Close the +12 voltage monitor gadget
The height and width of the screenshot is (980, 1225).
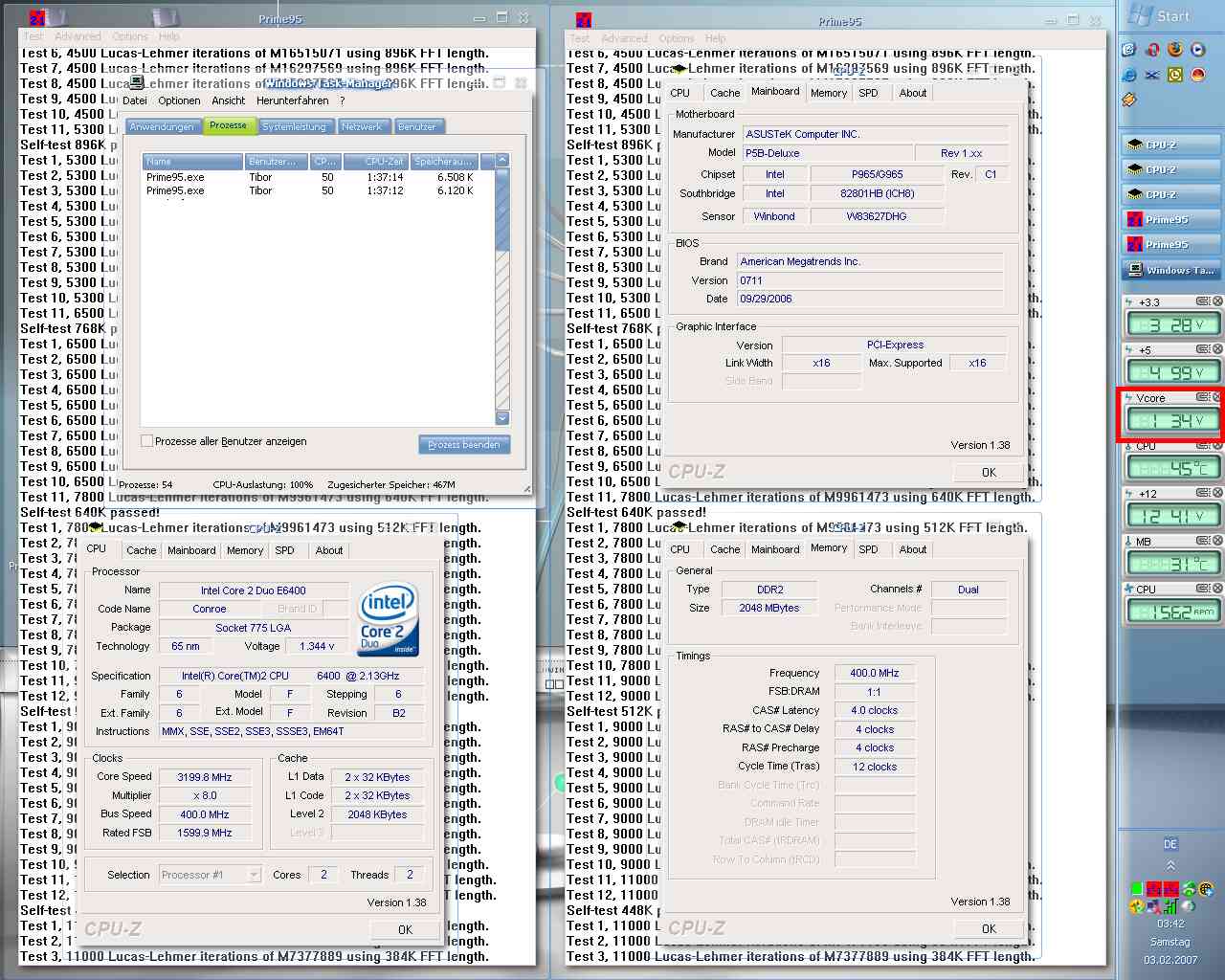(x=1217, y=493)
